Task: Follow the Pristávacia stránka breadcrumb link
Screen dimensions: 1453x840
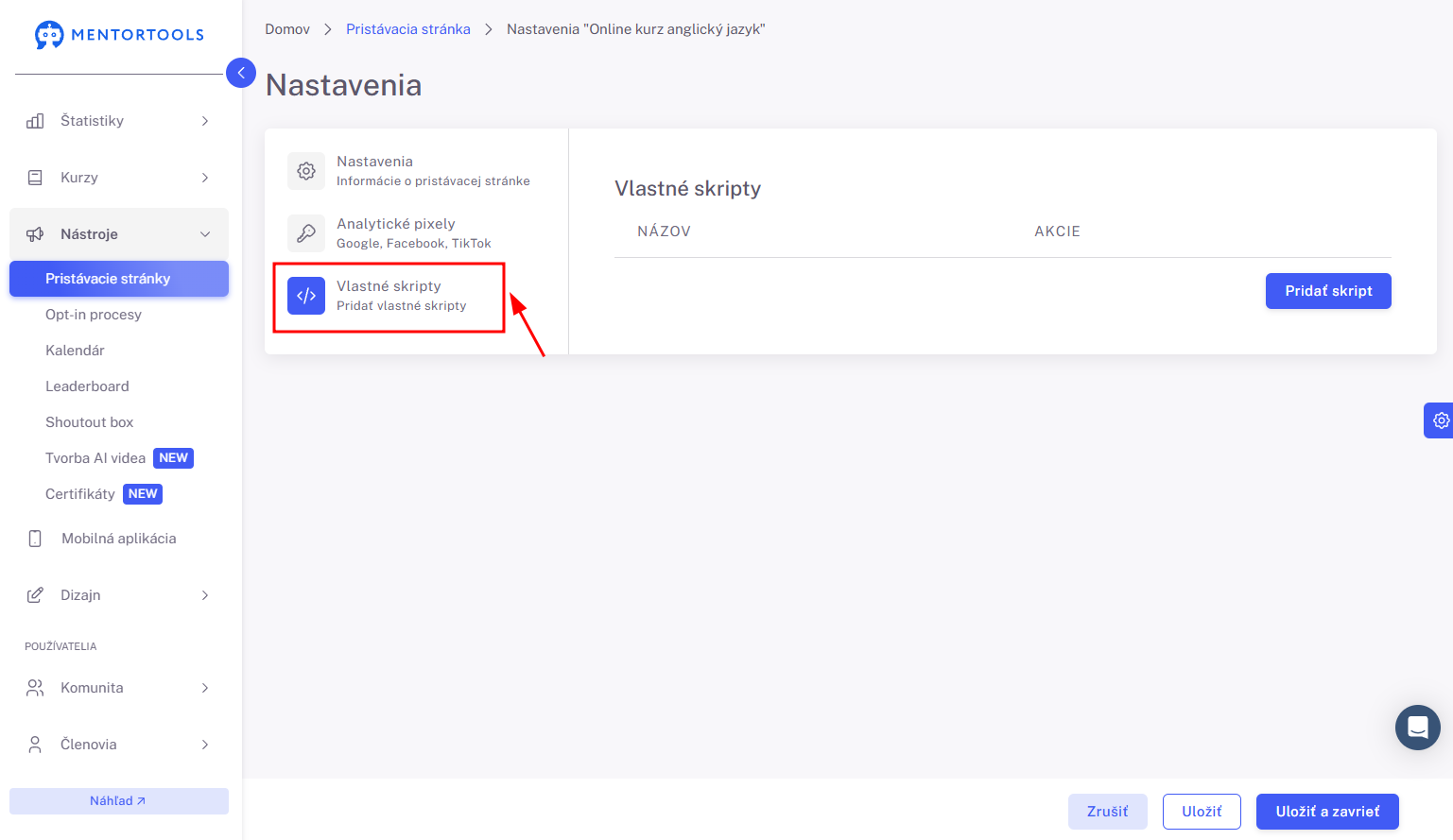Action: click(x=408, y=29)
